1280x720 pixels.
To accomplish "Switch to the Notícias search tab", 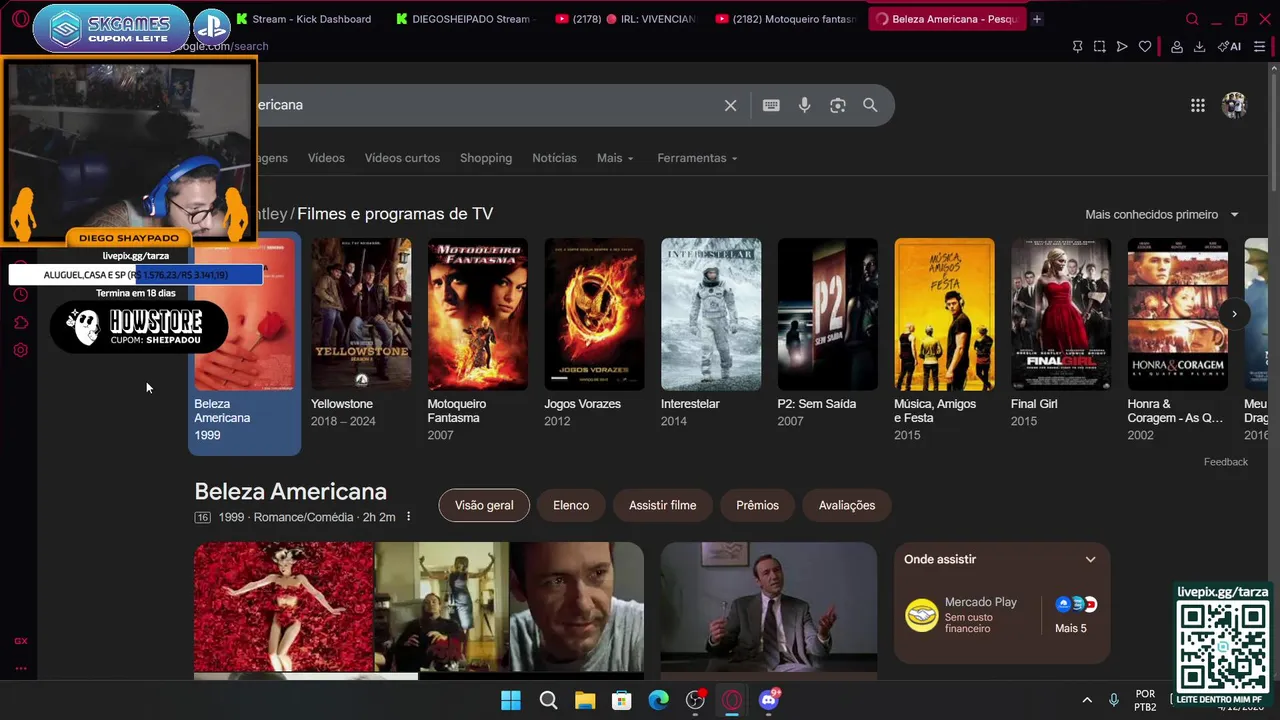I will 554,158.
